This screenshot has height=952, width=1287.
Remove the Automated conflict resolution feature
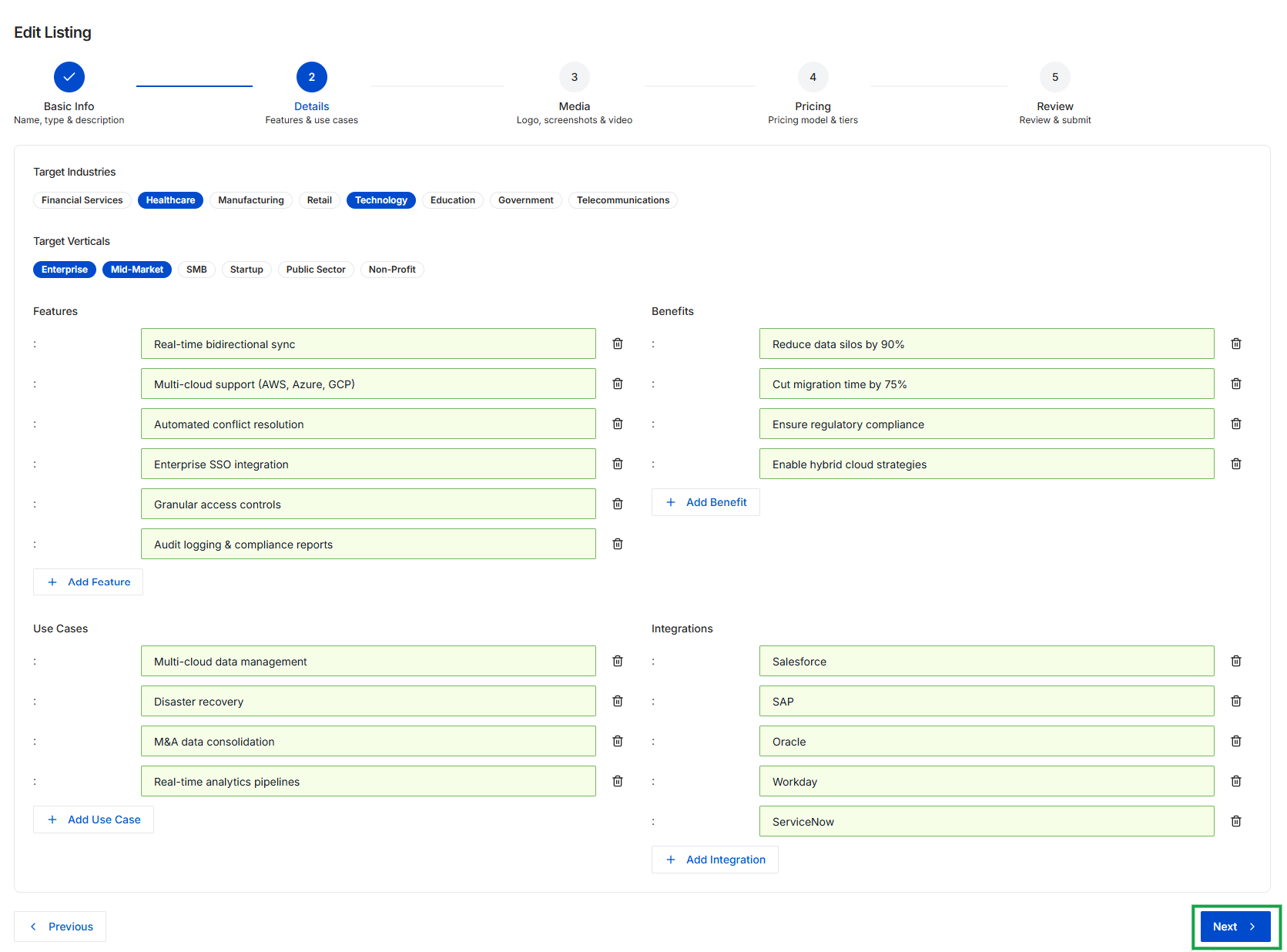coord(618,424)
